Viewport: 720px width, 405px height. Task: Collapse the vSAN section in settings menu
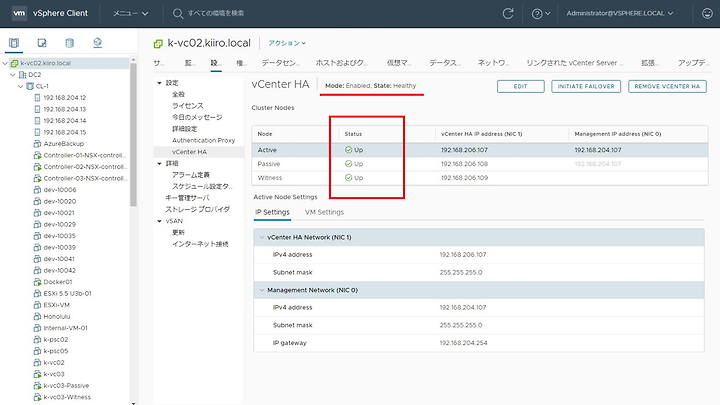tap(159, 221)
